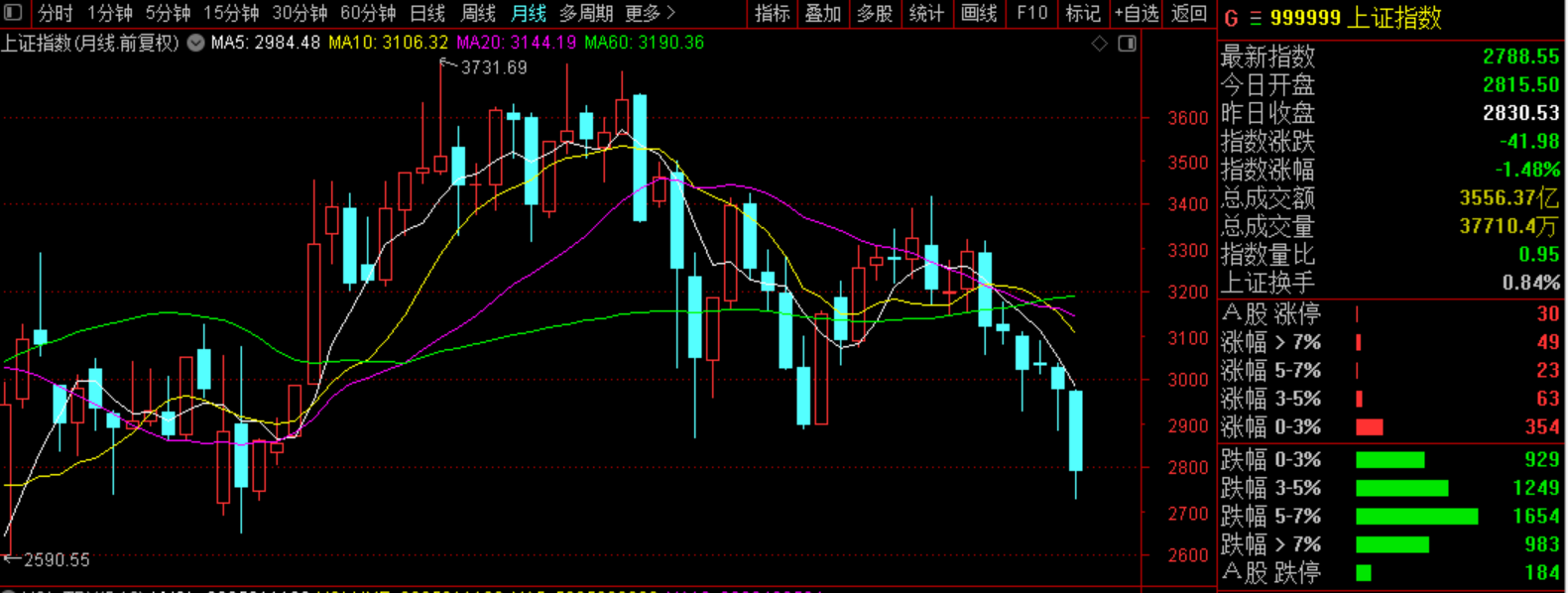Click the 今日开盘 value 2815.50
This screenshot has height=593, width=1568.
[1521, 85]
